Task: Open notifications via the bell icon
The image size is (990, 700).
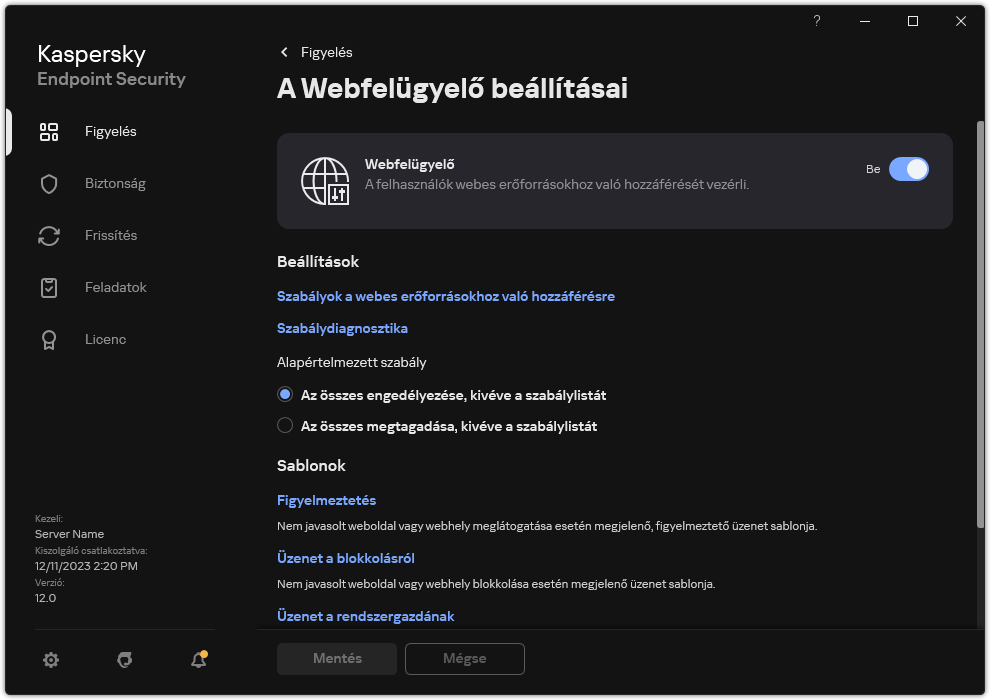Action: pos(198,660)
